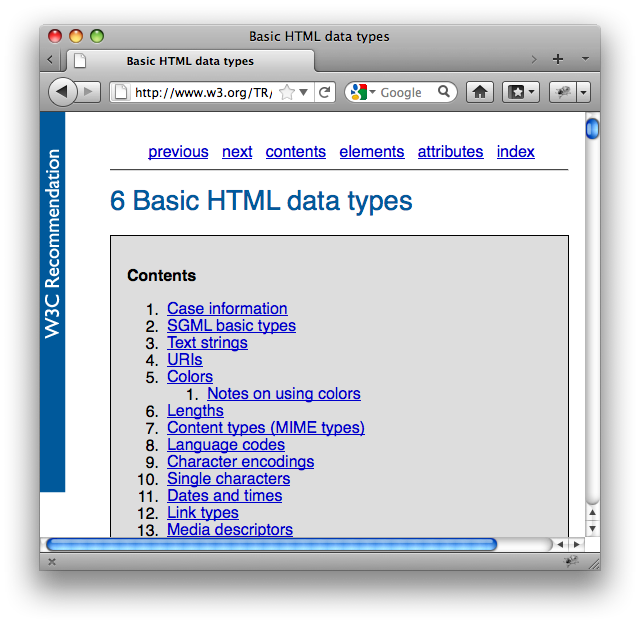The image size is (640, 625).
Task: Bookmark this page with the star icon
Action: click(x=287, y=92)
